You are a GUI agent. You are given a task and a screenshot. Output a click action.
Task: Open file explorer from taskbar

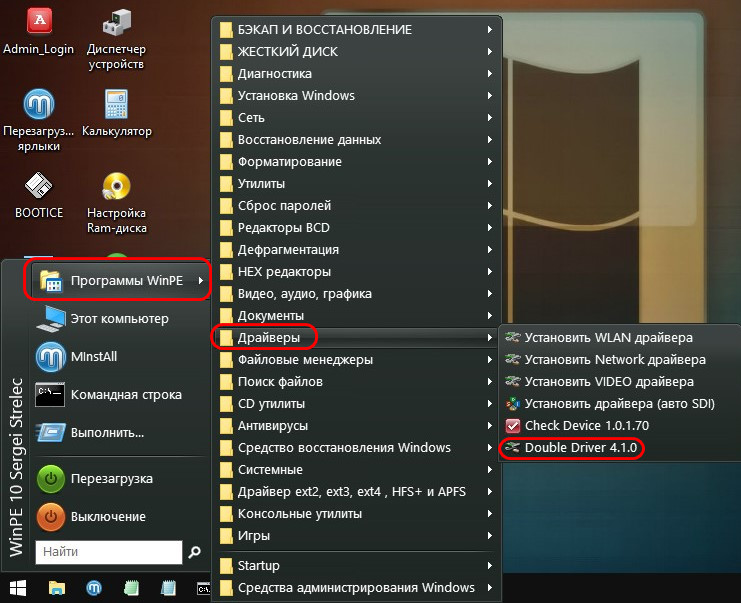tap(57, 588)
